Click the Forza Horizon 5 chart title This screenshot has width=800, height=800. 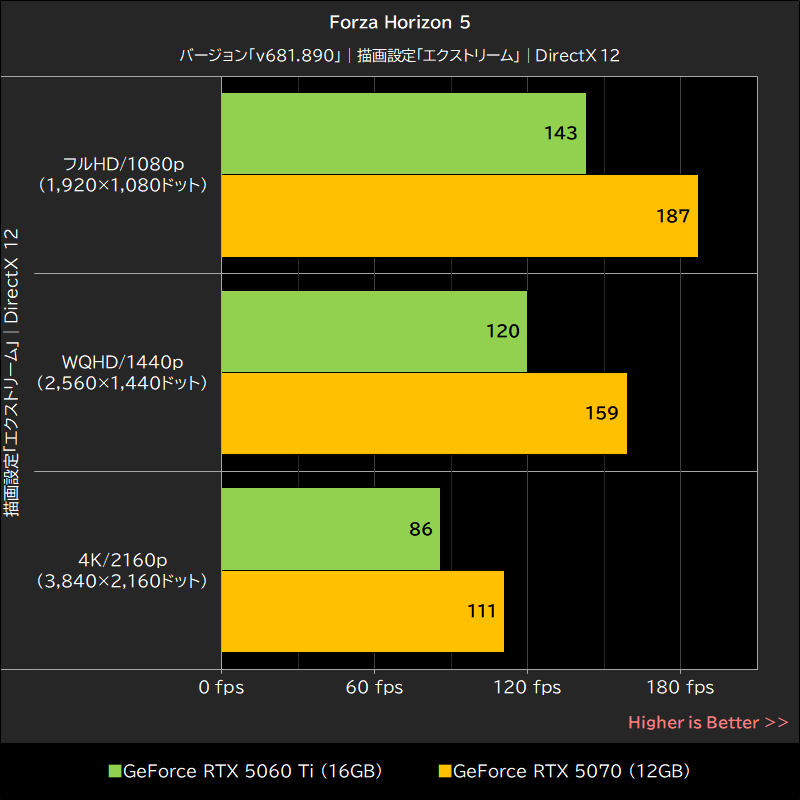tap(399, 22)
